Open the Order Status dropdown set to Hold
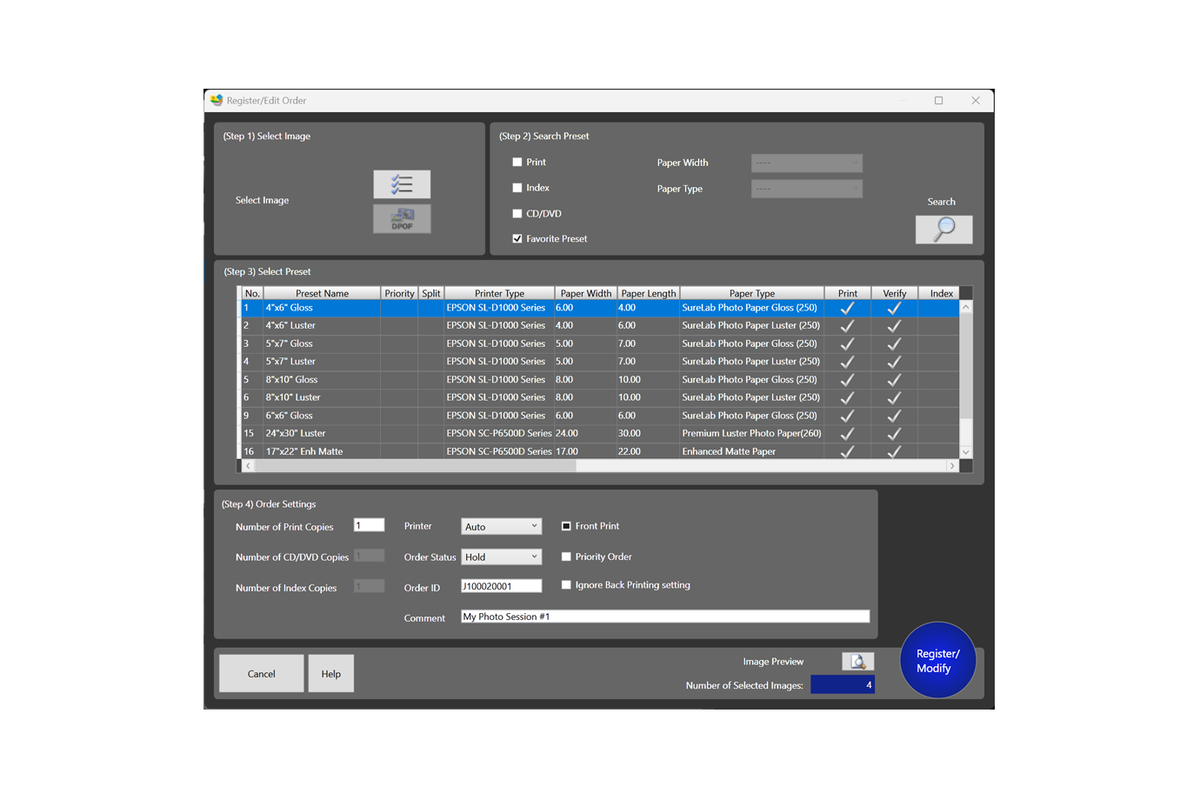The image size is (1200, 800). point(501,557)
